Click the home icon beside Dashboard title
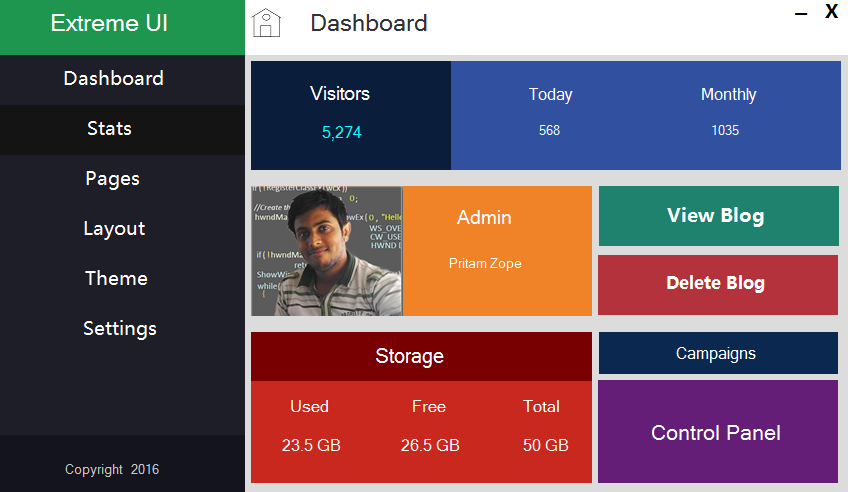 (x=266, y=23)
